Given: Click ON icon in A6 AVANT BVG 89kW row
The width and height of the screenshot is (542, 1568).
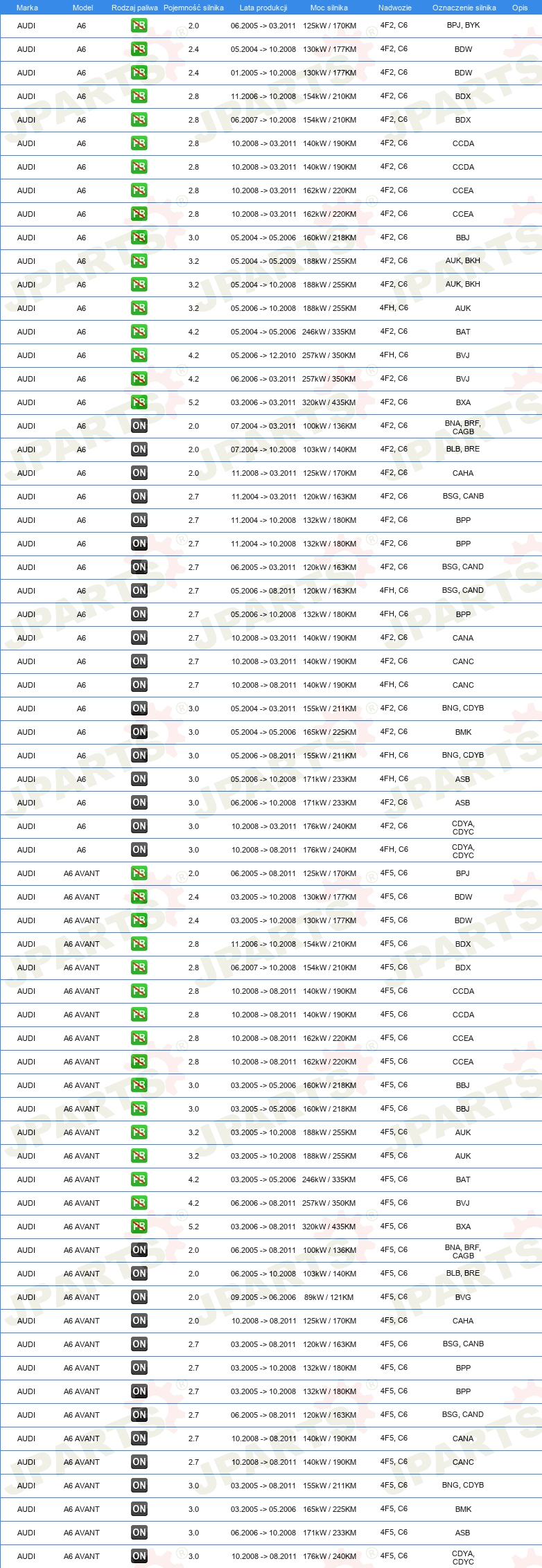Looking at the screenshot, I should (139, 1297).
